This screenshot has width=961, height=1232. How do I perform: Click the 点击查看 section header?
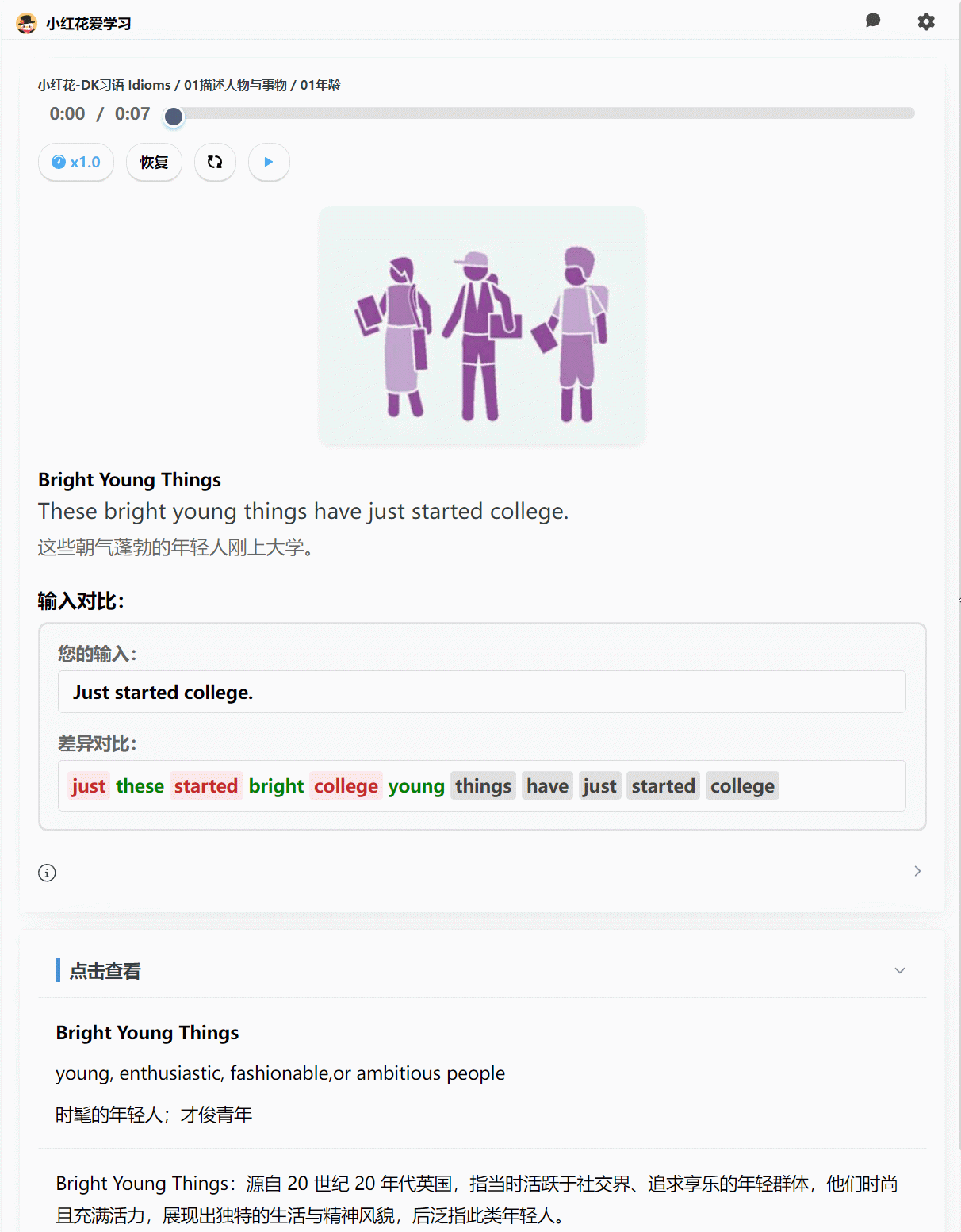click(105, 970)
